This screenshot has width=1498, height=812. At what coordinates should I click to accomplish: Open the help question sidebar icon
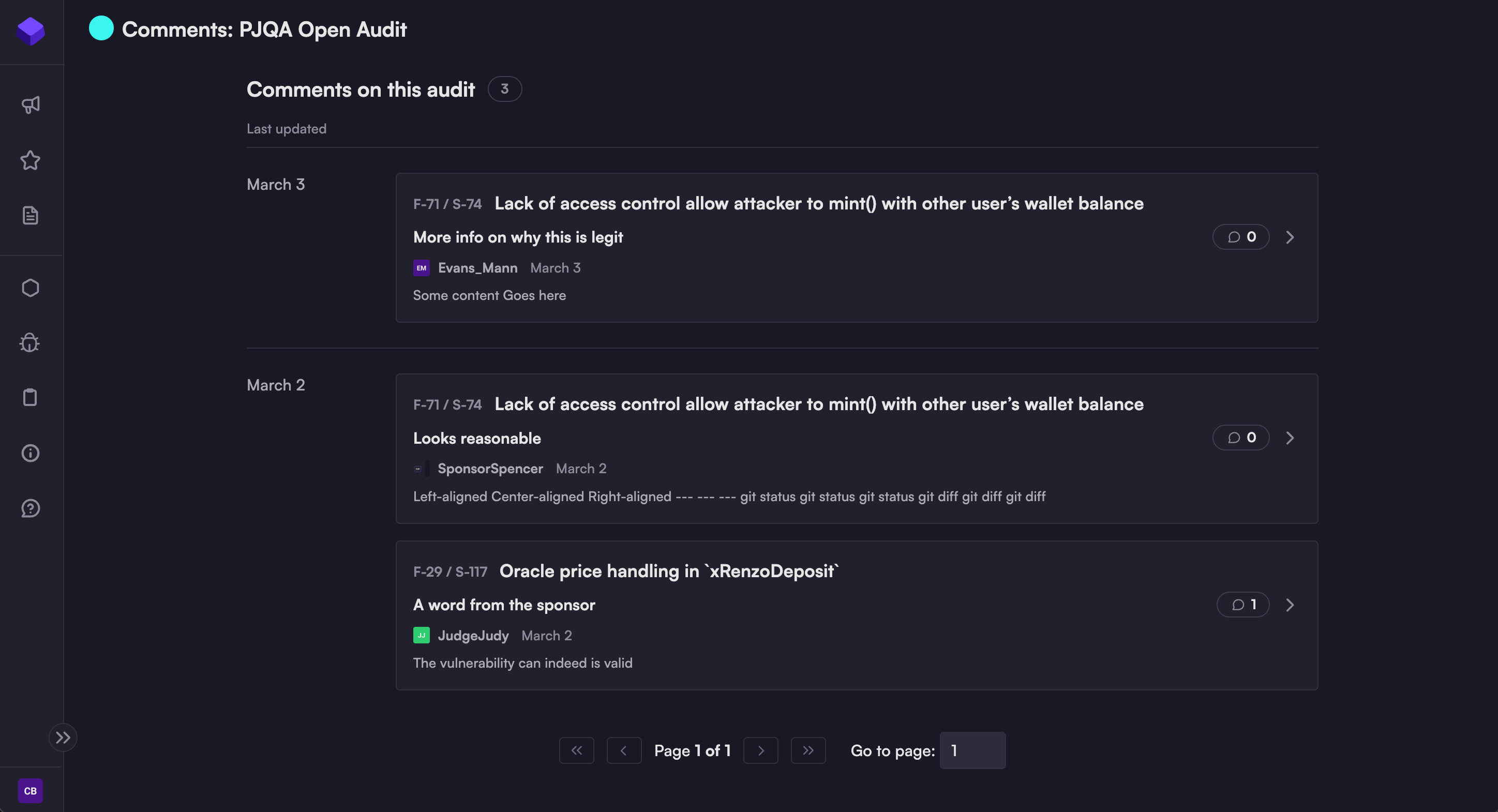[x=30, y=508]
